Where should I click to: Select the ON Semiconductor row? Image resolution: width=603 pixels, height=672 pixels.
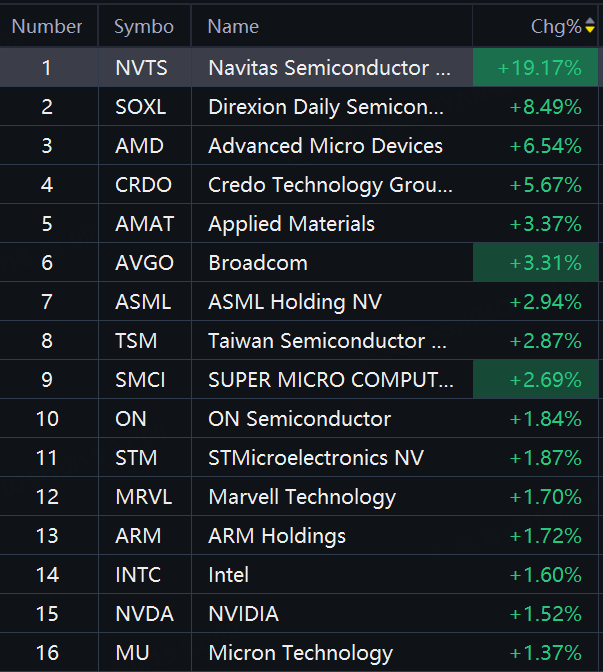click(x=299, y=418)
